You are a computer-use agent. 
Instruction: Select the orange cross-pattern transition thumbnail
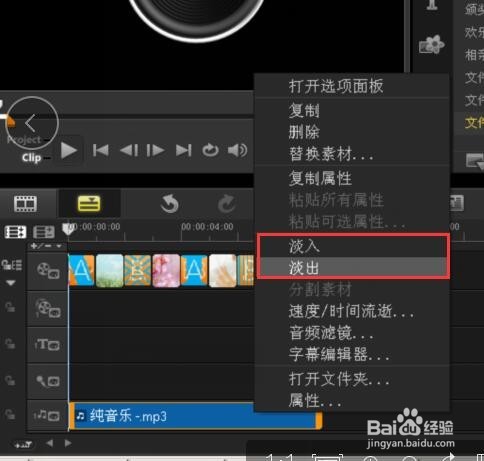(x=137, y=270)
